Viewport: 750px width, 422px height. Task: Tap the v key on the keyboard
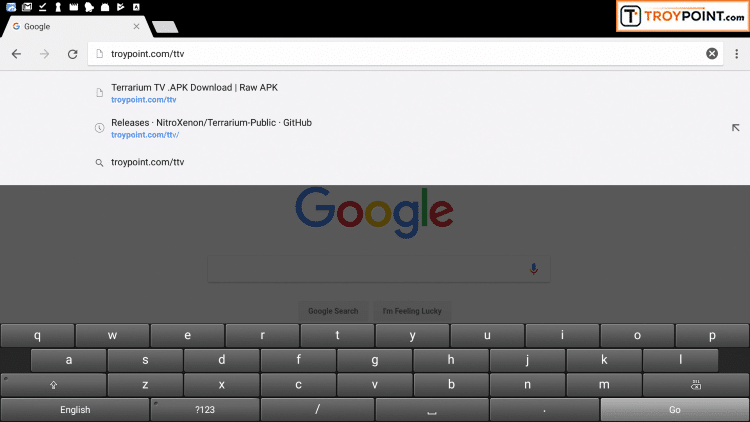[375, 385]
